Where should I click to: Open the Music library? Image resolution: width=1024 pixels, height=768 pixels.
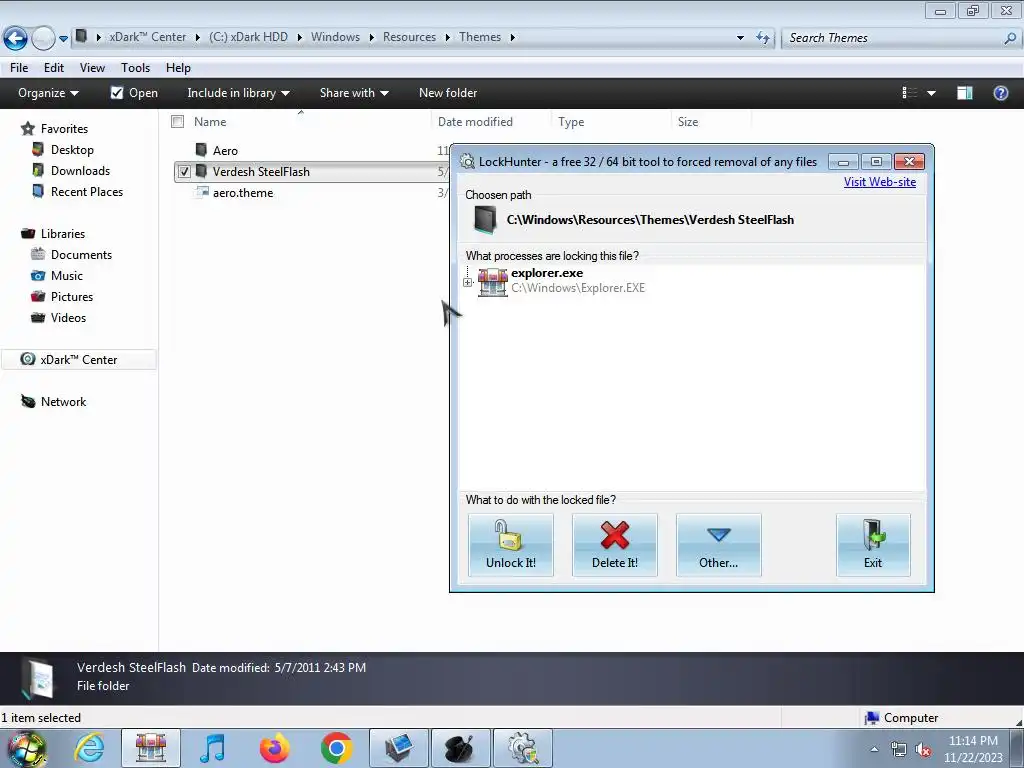67,276
